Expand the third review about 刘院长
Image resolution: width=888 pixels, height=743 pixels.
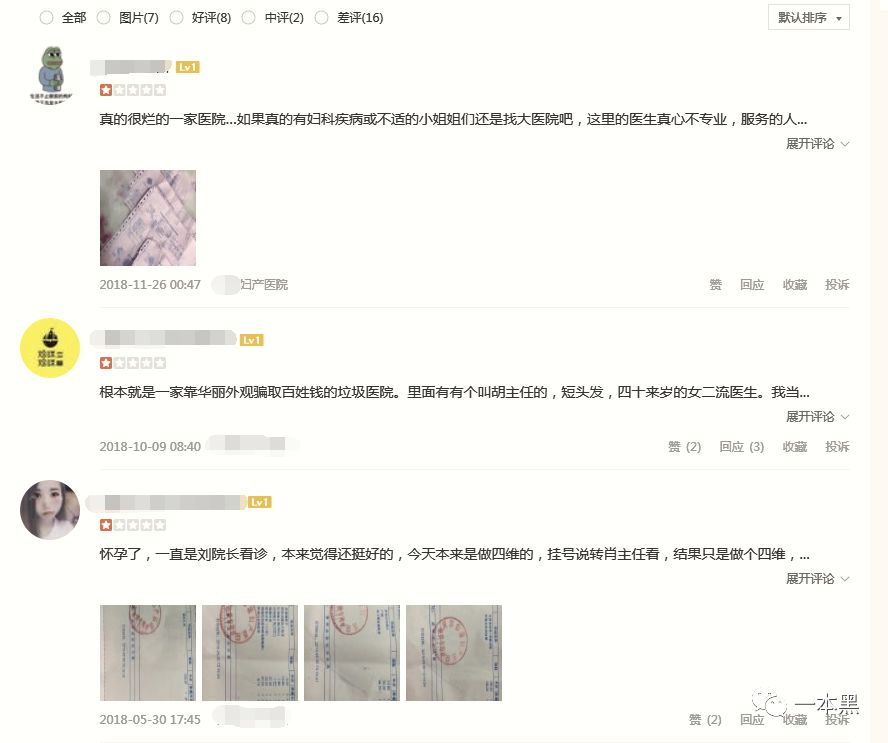point(817,579)
